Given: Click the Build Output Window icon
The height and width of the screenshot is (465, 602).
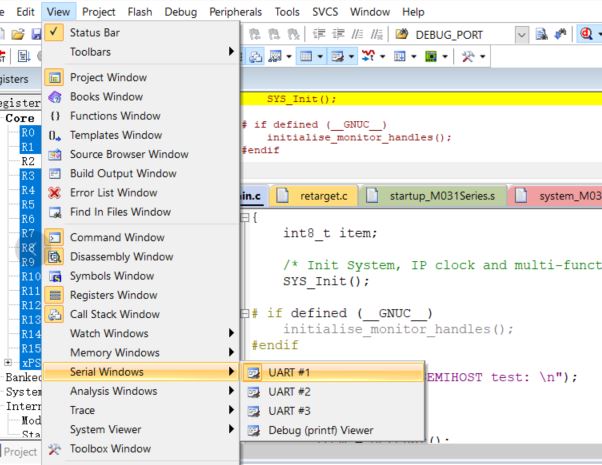Looking at the screenshot, I should tap(55, 174).
